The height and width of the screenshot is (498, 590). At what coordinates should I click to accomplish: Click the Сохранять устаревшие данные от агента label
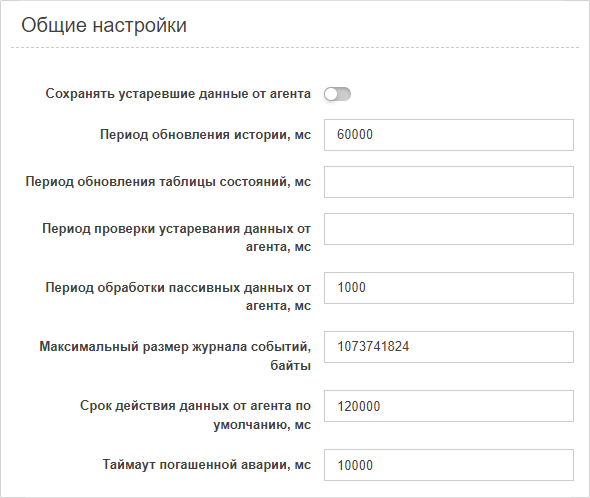click(178, 94)
